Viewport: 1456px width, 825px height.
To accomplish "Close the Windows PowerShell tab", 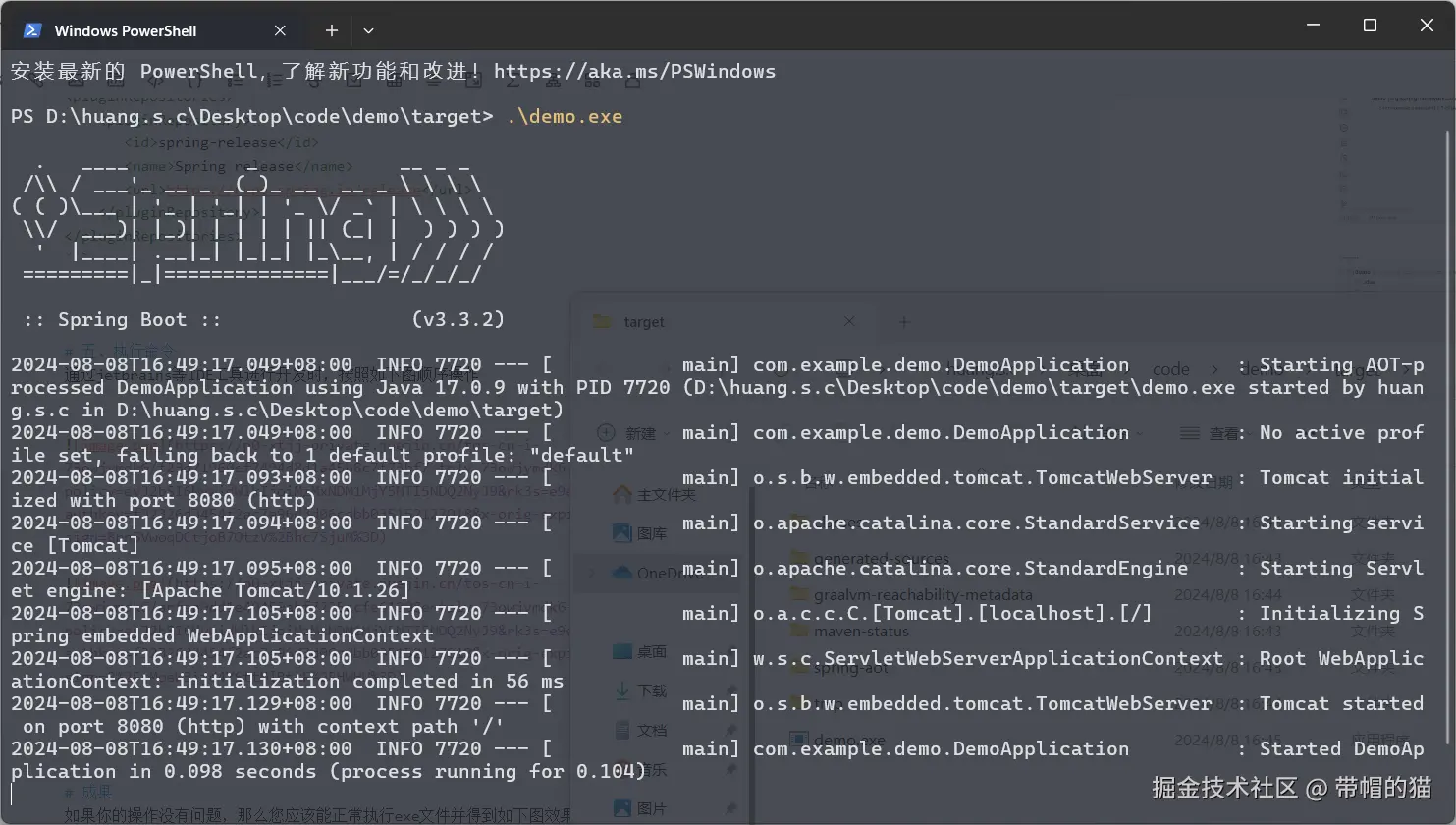I will (x=280, y=30).
